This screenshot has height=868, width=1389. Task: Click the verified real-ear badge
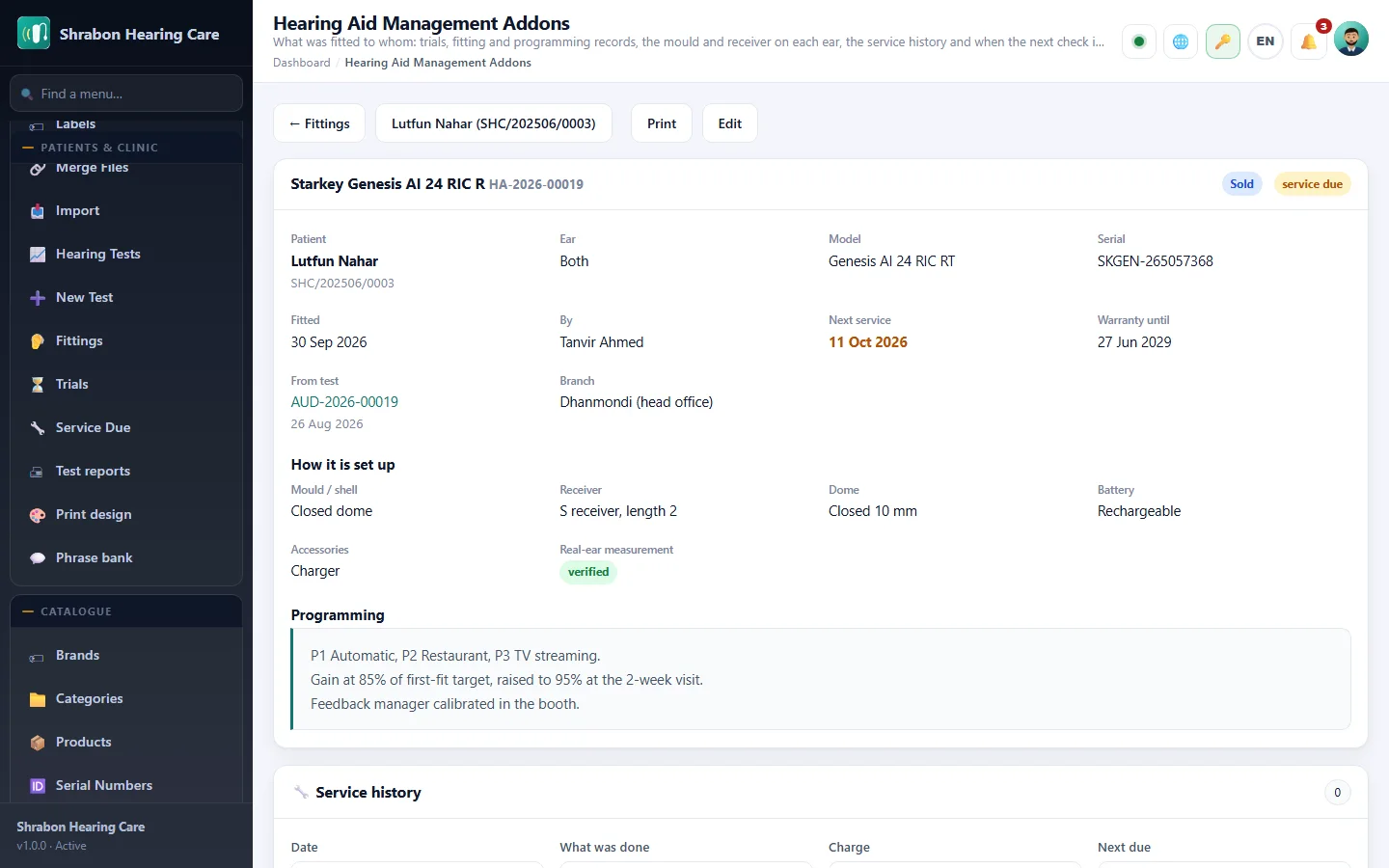(588, 572)
